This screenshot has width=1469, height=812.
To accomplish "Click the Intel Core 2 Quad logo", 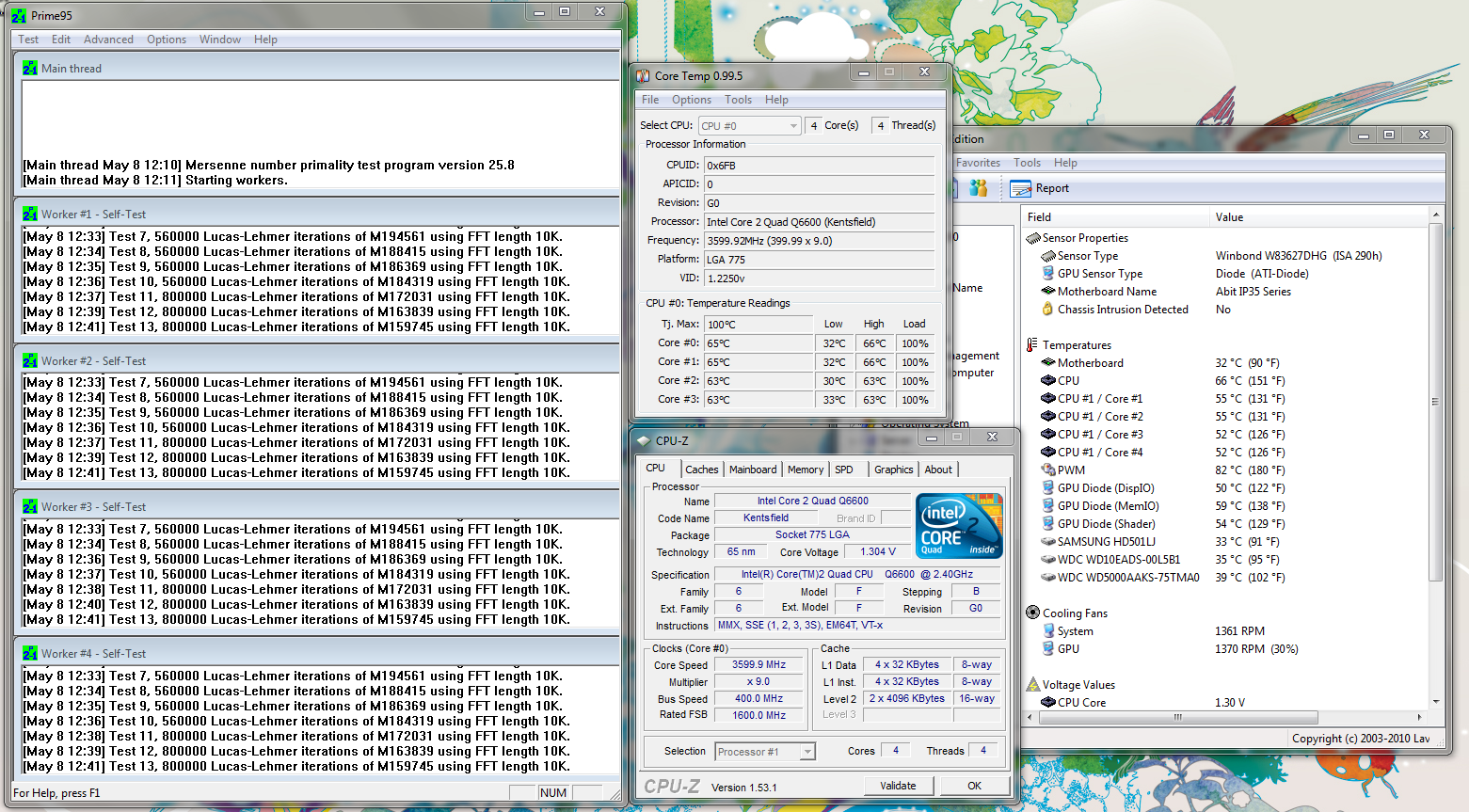I will click(959, 526).
